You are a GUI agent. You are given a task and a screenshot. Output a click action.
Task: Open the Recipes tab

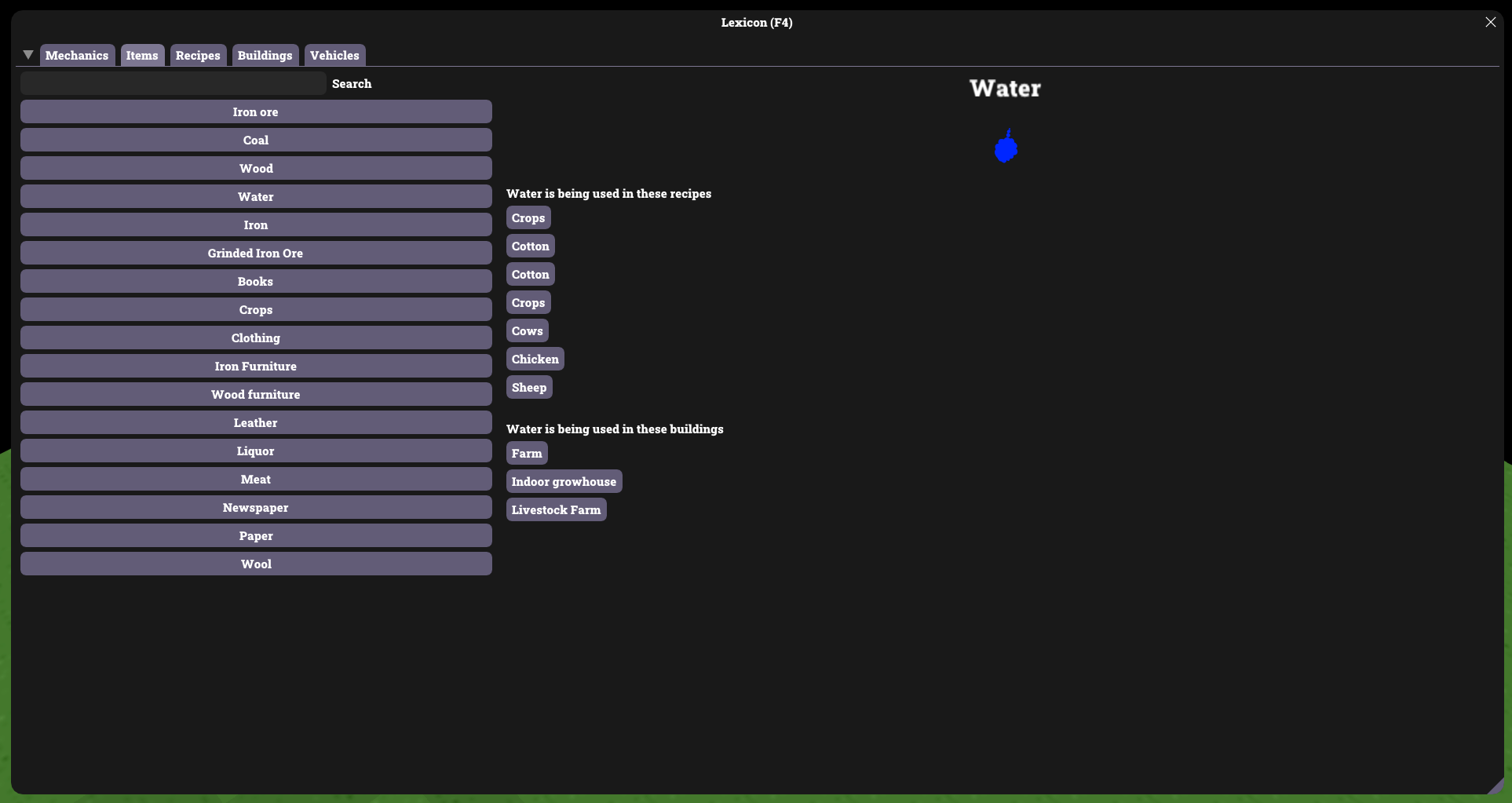[x=198, y=55]
